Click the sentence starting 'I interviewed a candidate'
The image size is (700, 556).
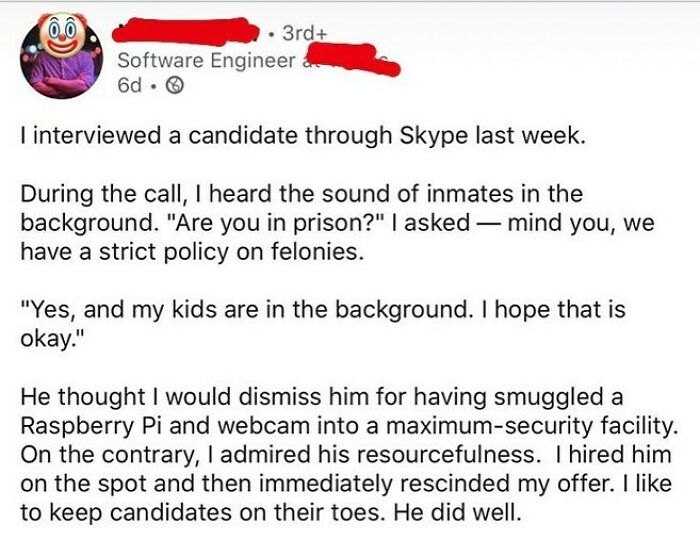pyautogui.click(x=302, y=137)
